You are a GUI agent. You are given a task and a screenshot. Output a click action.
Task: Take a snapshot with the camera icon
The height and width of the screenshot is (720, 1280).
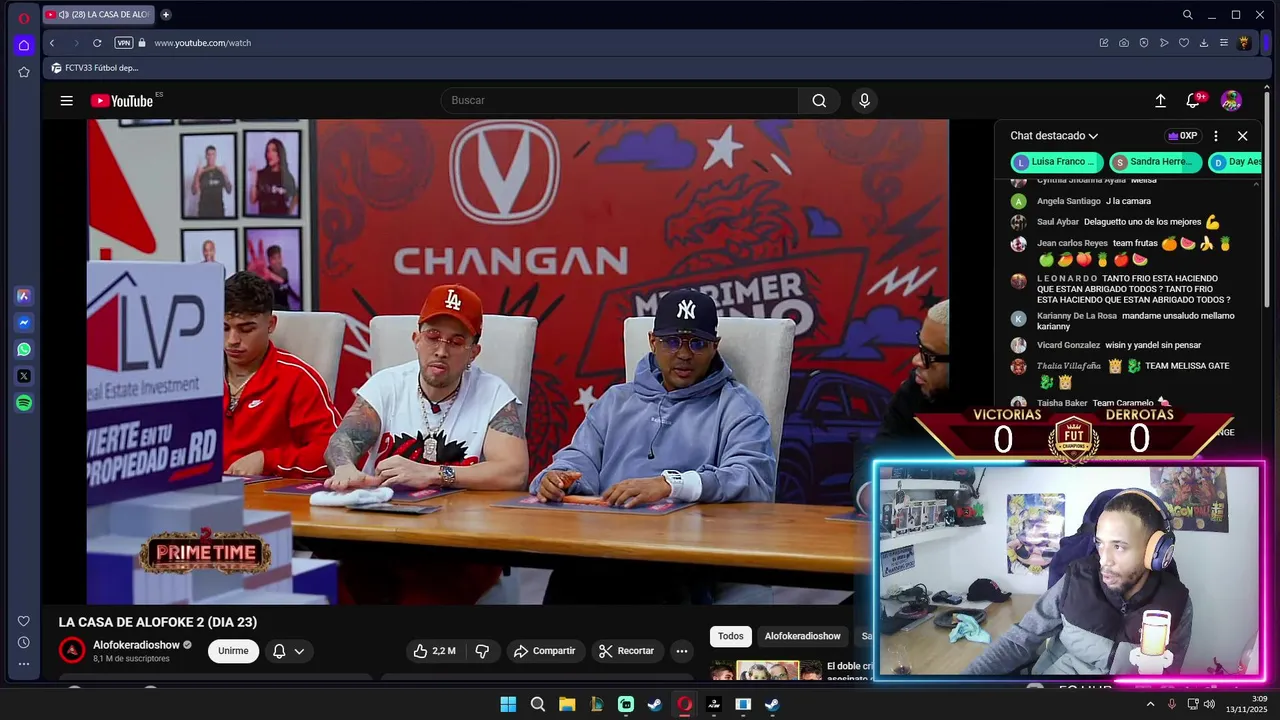click(x=1124, y=43)
